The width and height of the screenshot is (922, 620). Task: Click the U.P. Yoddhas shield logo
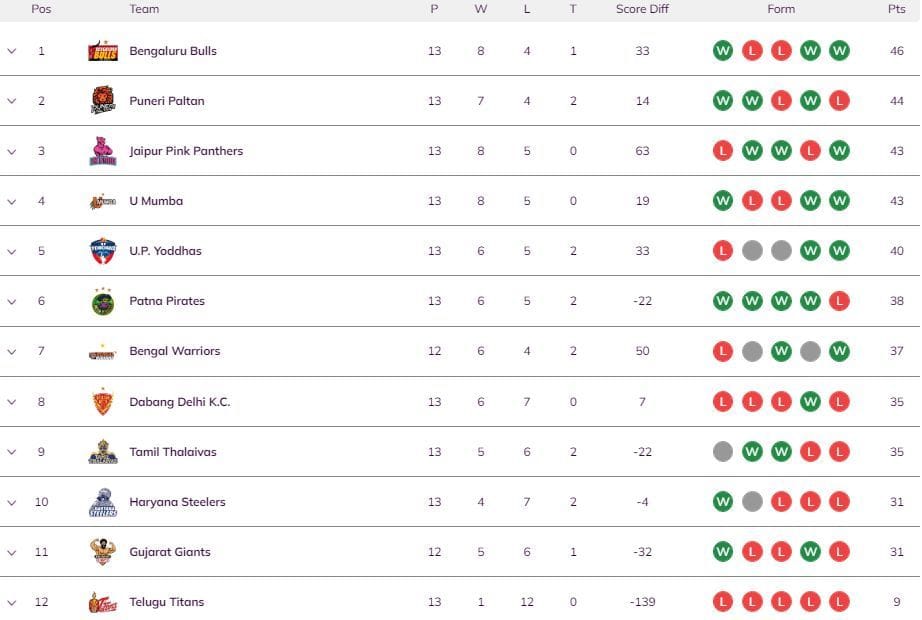click(103, 251)
